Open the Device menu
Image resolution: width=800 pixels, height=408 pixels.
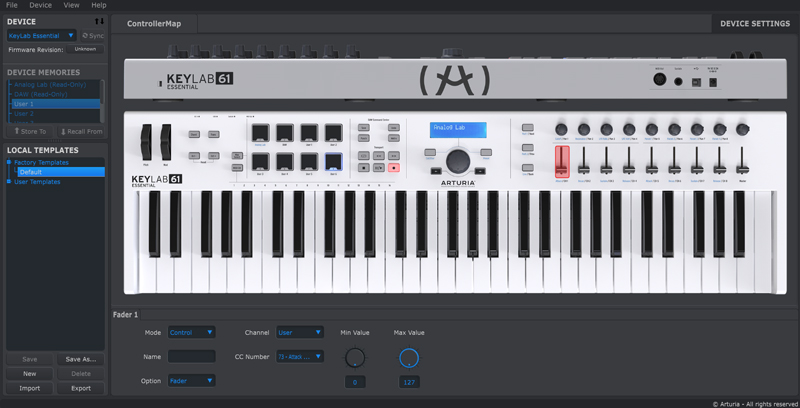point(40,5)
